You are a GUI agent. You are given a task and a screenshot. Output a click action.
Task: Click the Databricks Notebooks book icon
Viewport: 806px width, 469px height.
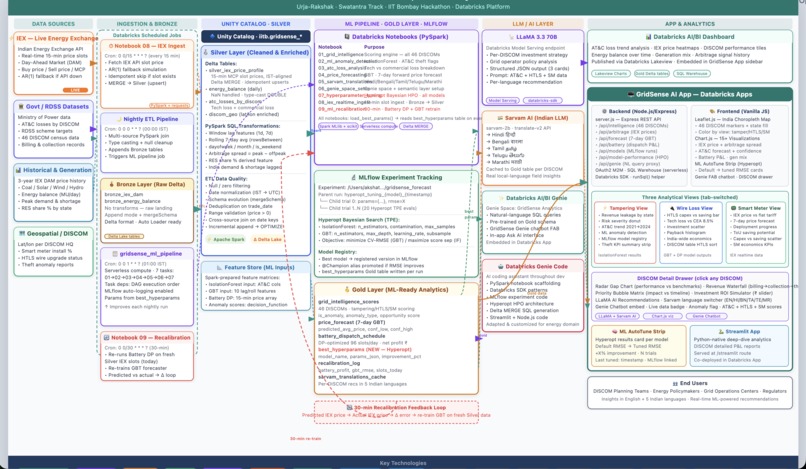(x=347, y=37)
